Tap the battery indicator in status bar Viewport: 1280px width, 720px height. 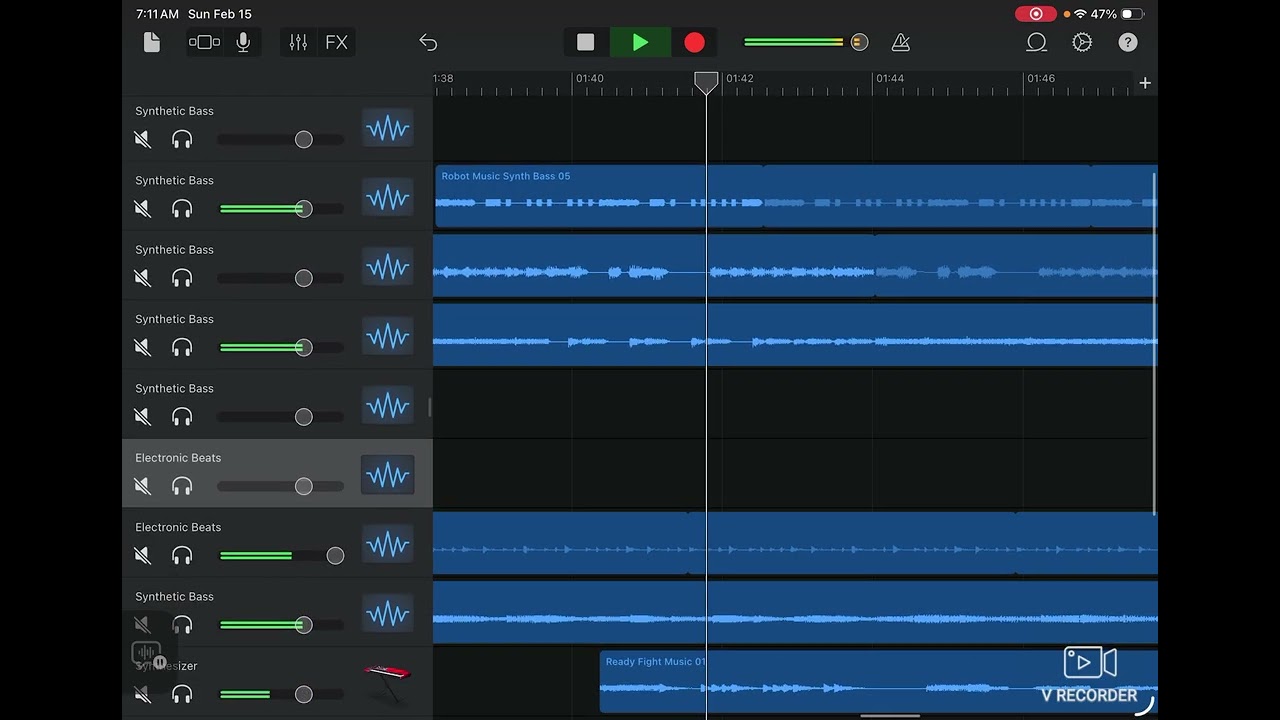(x=1132, y=14)
